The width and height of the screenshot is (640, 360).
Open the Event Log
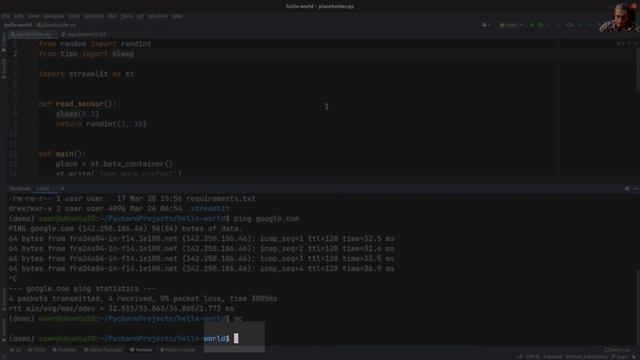[x=617, y=350]
